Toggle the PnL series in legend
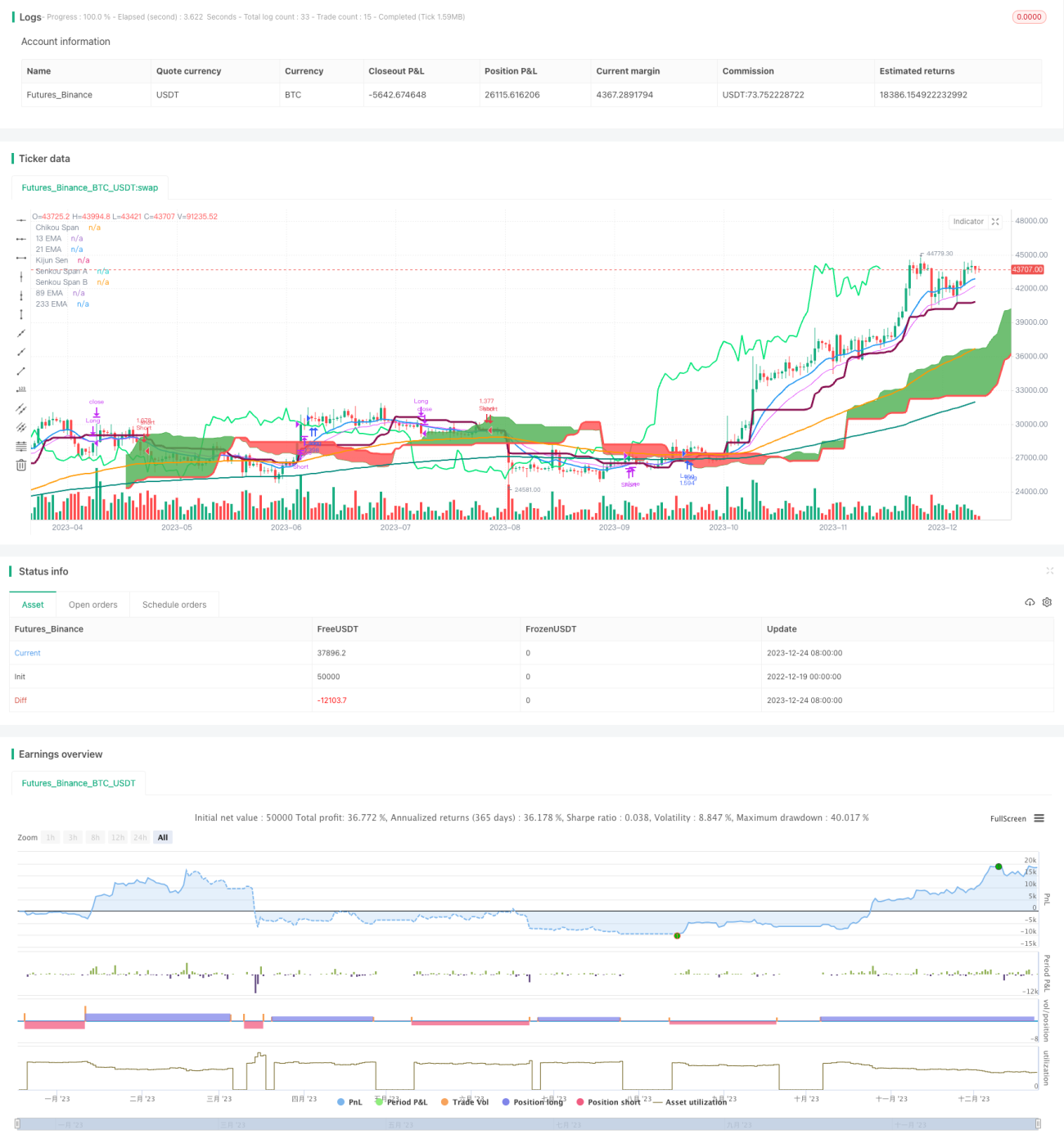1064x1148 pixels. coord(349,1102)
